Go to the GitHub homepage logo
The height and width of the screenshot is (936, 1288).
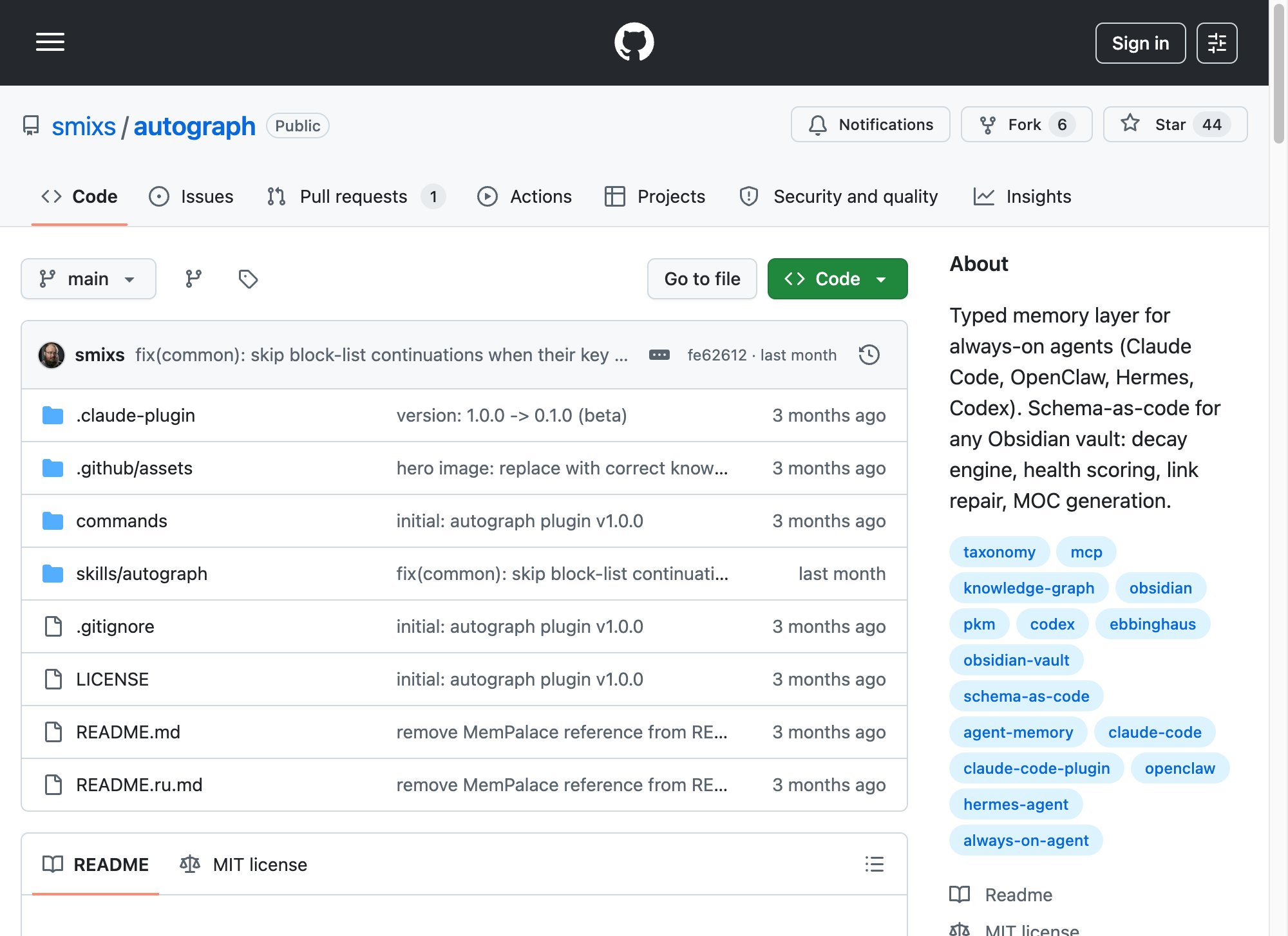point(634,42)
